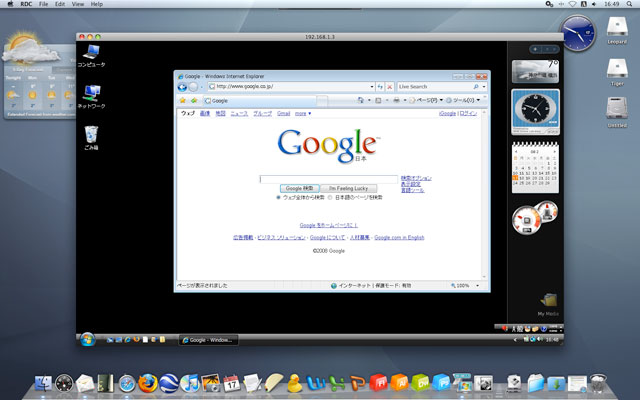Launch Firefox from the Vista Quick Launch bar
The width and height of the screenshot is (640, 400).
click(x=136, y=340)
